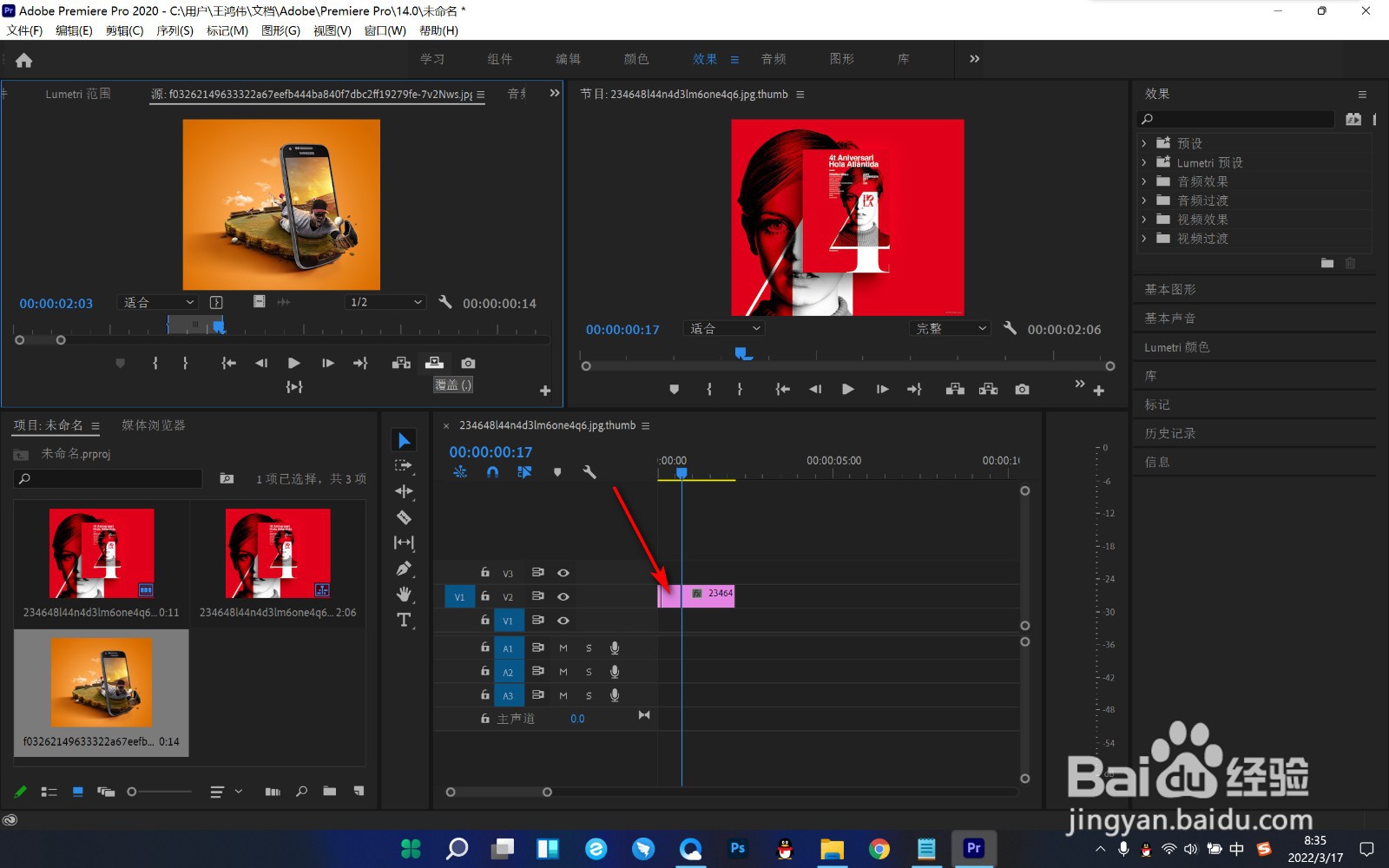The image size is (1389, 868).
Task: Toggle A3 track targeting
Action: (508, 695)
